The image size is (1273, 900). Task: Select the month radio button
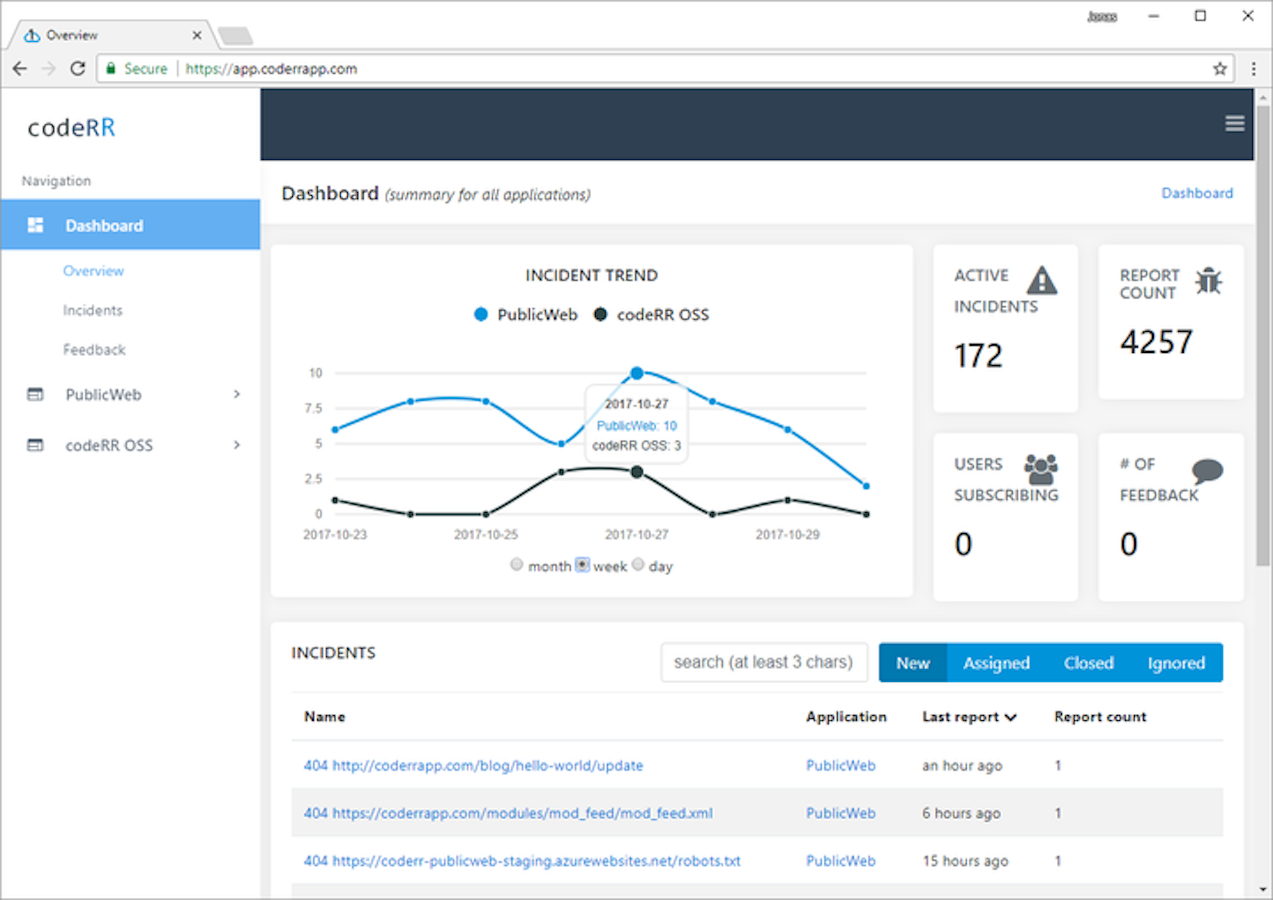(x=517, y=565)
